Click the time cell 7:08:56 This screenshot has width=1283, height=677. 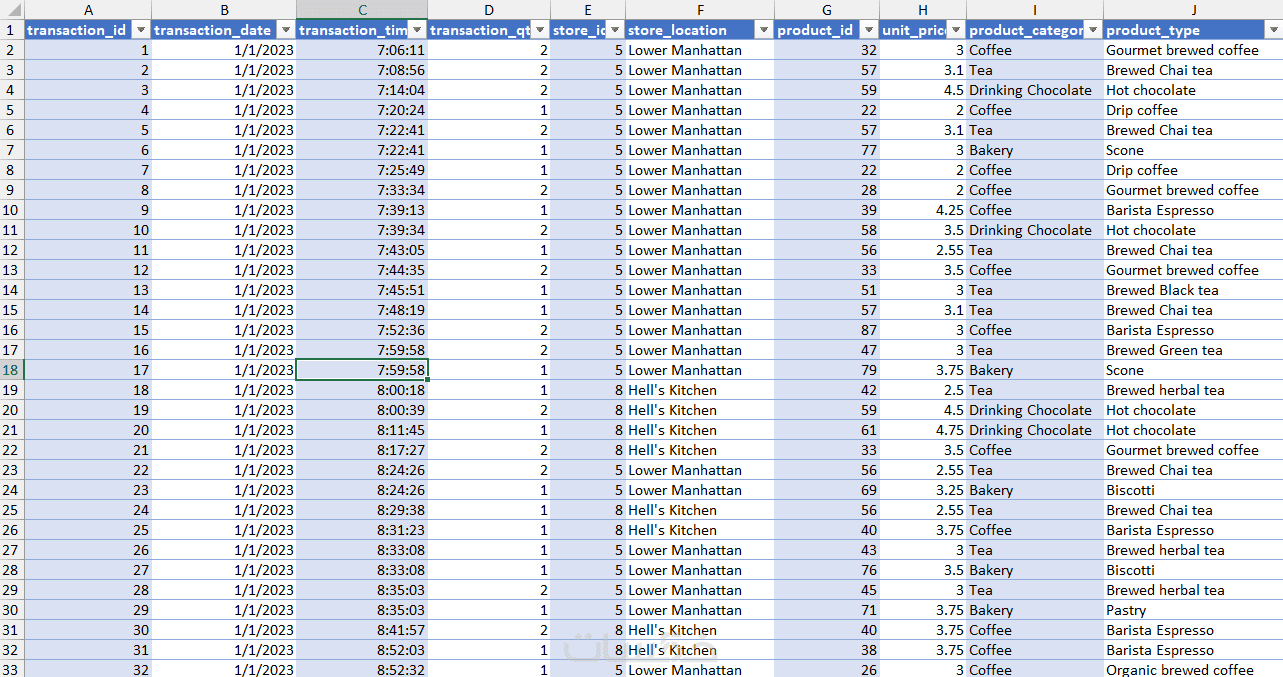[x=362, y=70]
